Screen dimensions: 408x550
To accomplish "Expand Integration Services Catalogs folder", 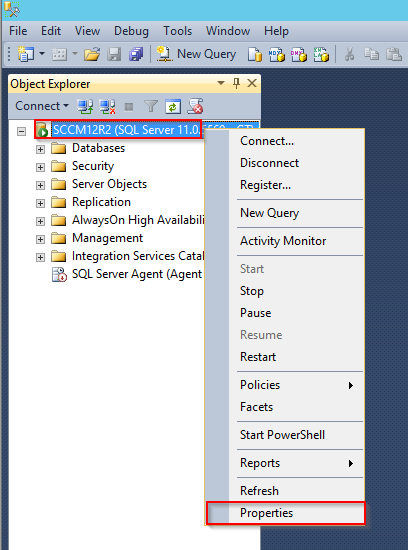I will 40,257.
